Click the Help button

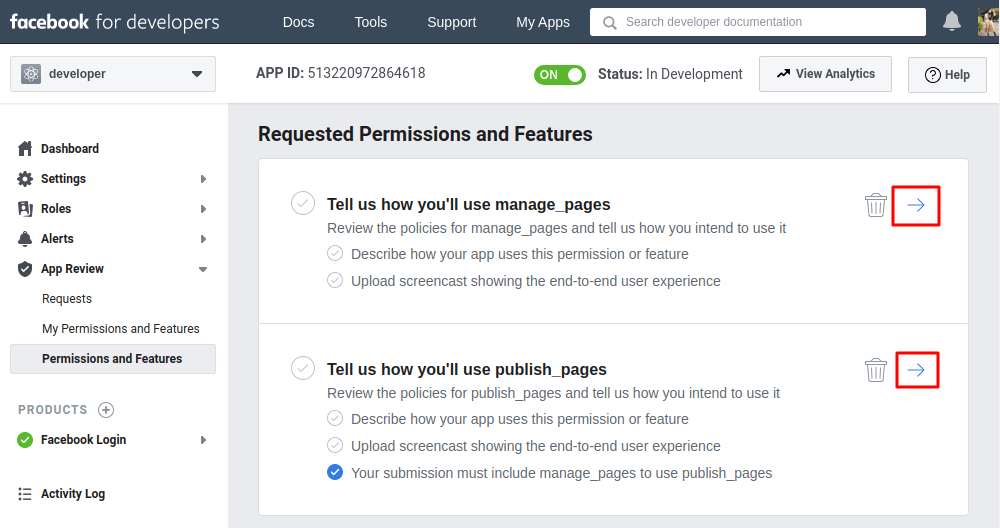[947, 75]
